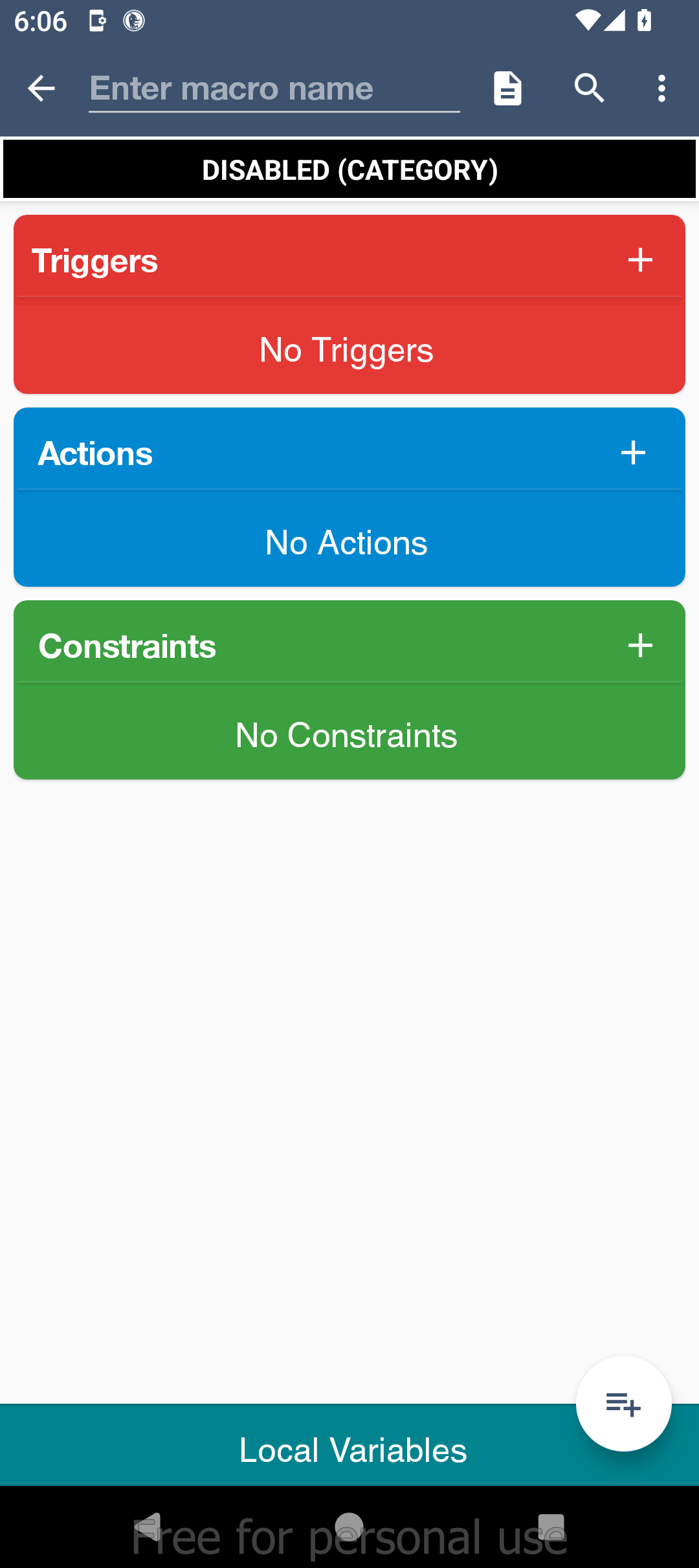Add a new trigger with plus icon
699x1568 pixels.
coord(640,260)
